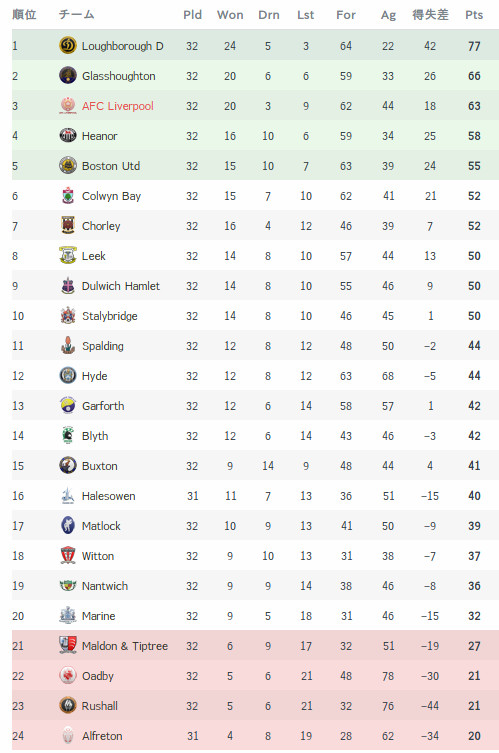Click the Chorley club badge
The image size is (499, 753).
(x=68, y=226)
